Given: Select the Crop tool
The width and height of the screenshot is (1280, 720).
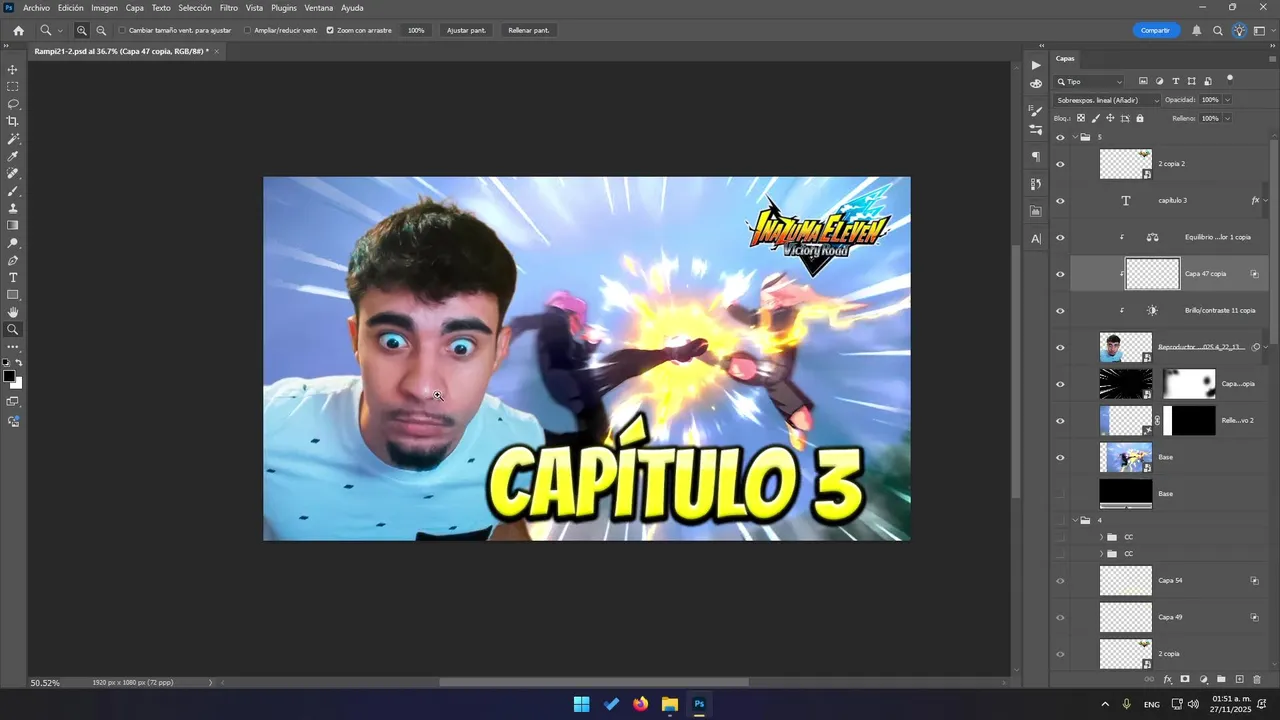Looking at the screenshot, I should coord(13,121).
